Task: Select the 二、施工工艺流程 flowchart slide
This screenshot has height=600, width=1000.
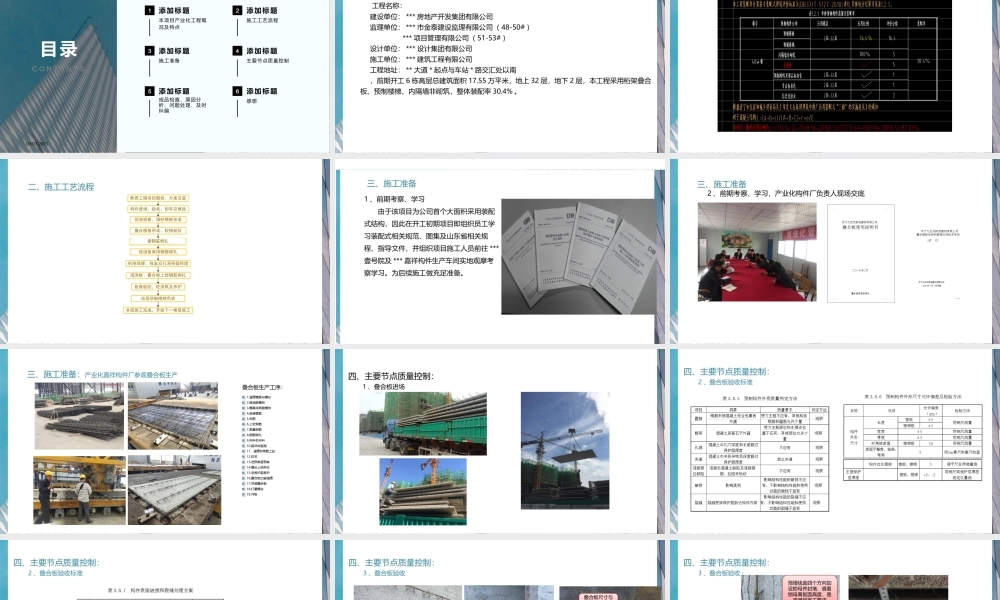Action: (x=165, y=251)
